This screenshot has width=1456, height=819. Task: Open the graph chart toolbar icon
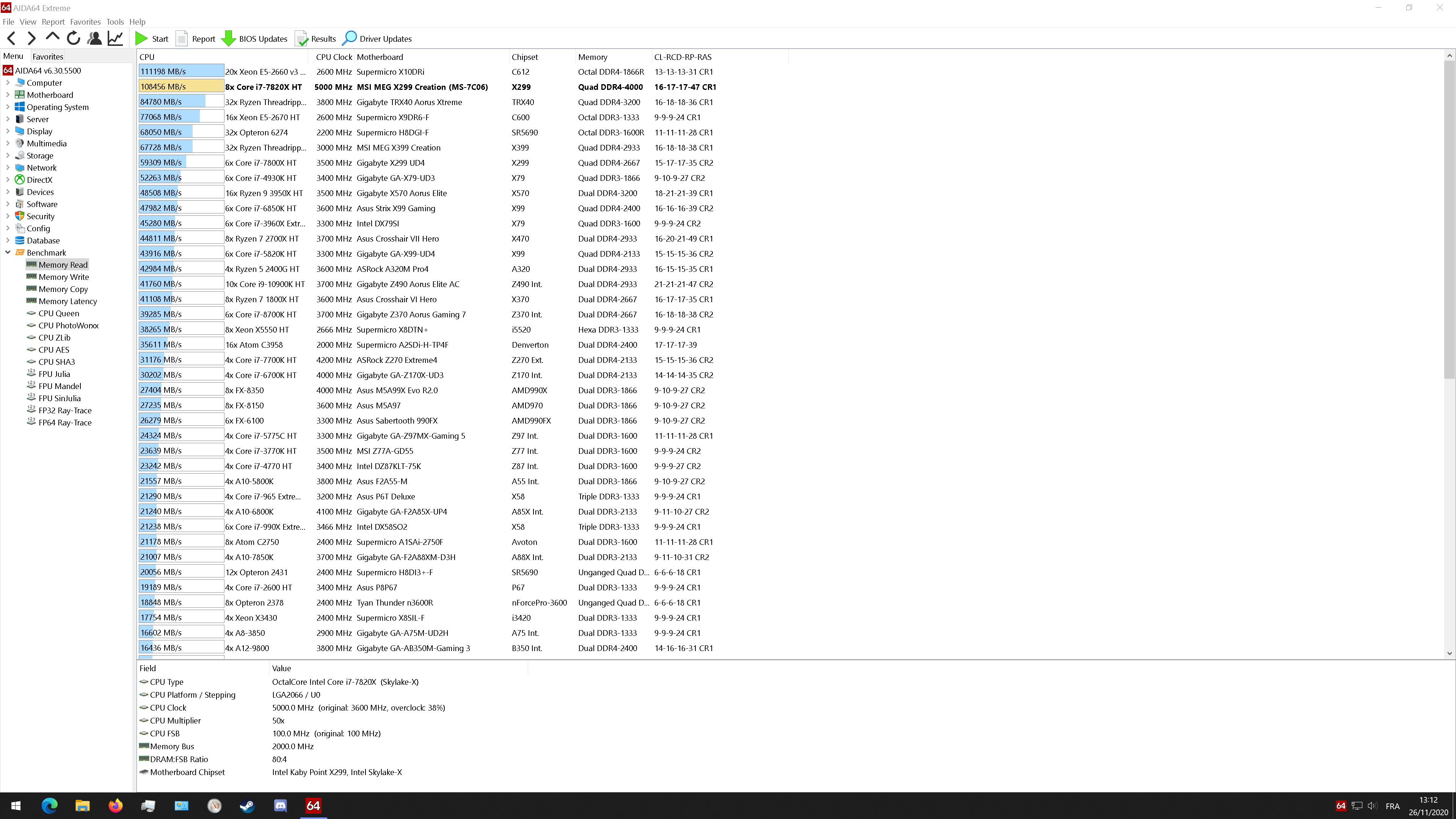coord(115,38)
